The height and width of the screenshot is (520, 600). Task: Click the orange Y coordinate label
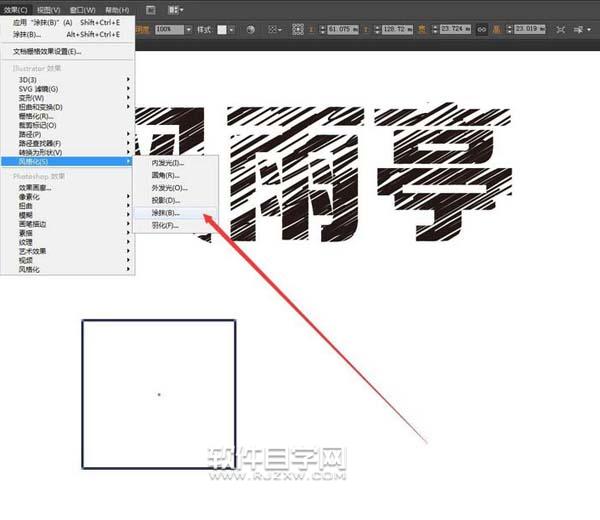tap(366, 29)
